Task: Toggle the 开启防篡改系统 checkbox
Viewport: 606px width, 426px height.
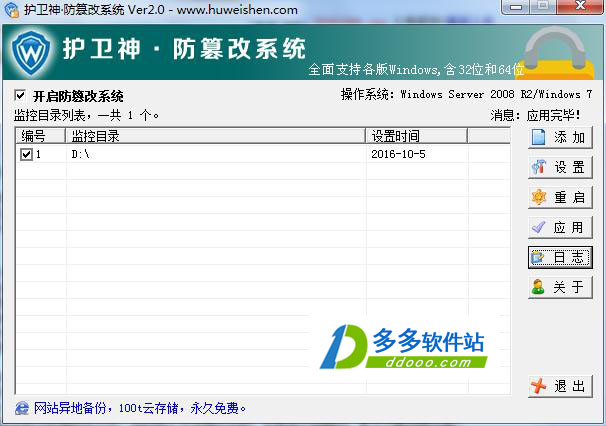Action: point(20,95)
